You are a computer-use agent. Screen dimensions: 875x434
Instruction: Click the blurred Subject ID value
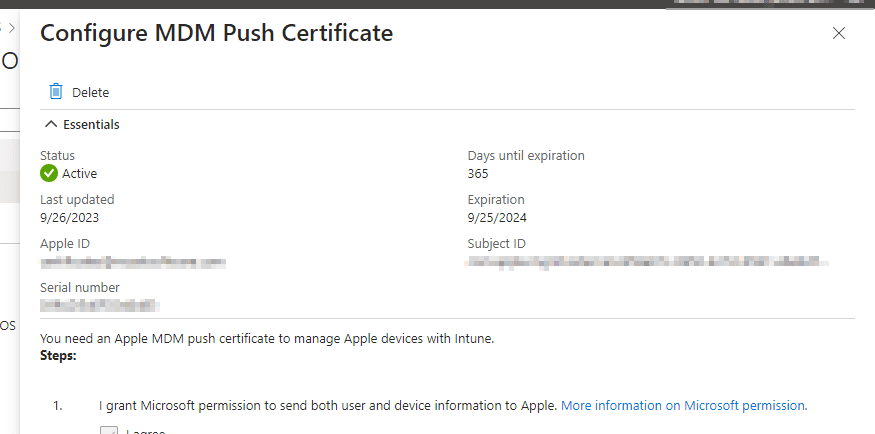point(648,262)
